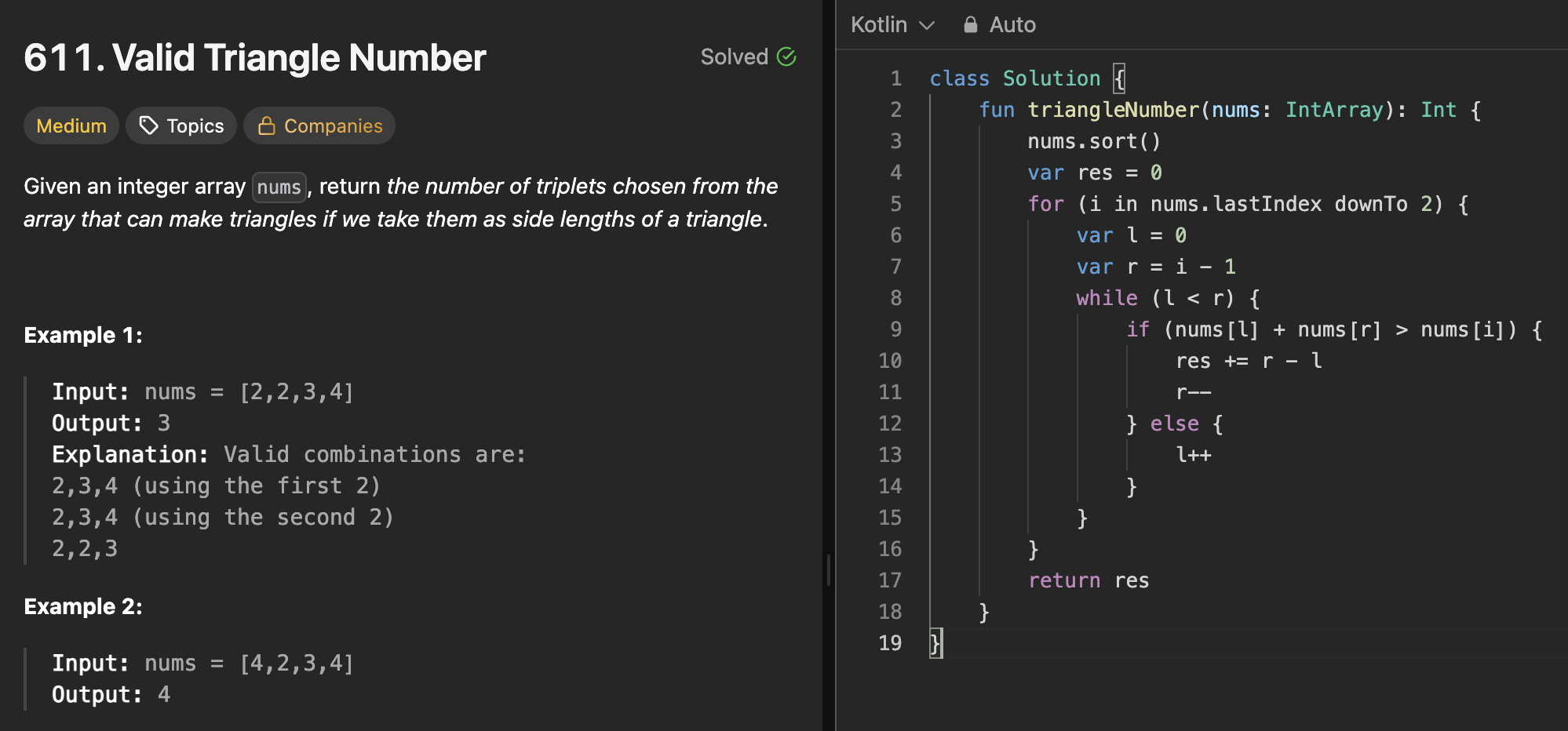
Task: Click the Topics tag icon
Action: pos(148,125)
